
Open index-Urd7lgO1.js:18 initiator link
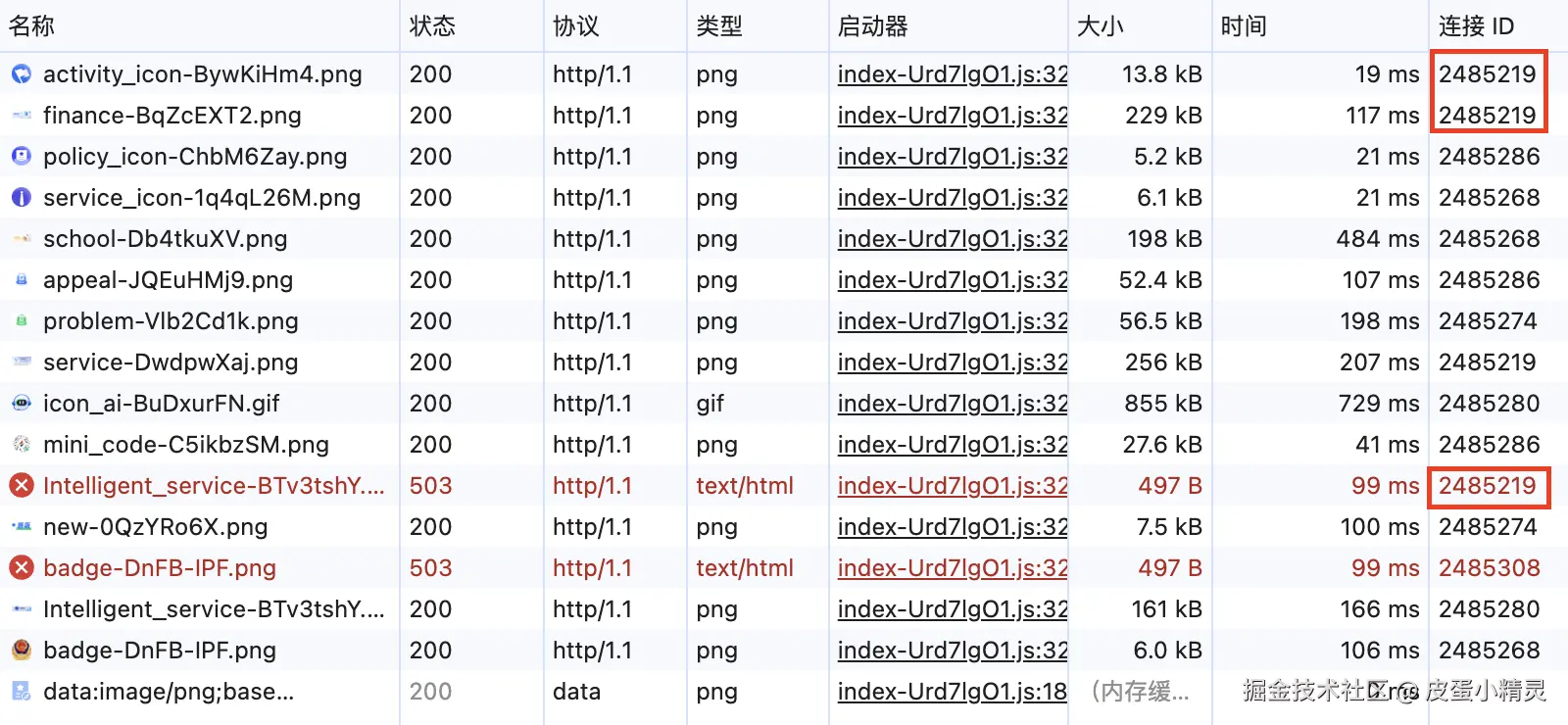tap(953, 692)
